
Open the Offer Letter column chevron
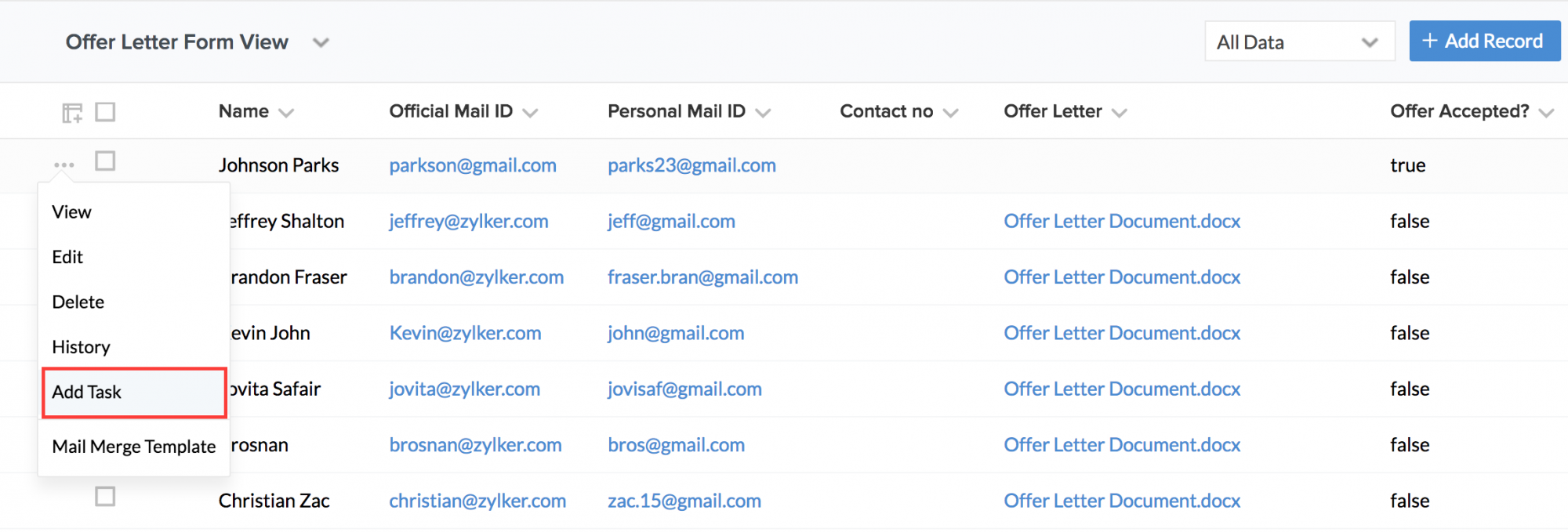point(1120,113)
